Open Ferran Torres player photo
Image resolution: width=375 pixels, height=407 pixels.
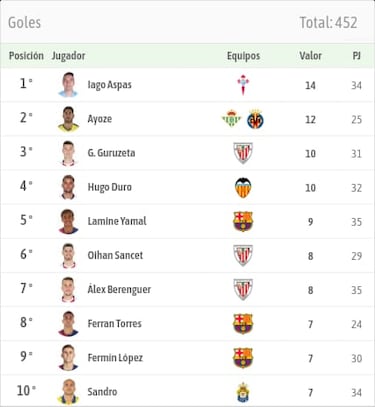68,324
